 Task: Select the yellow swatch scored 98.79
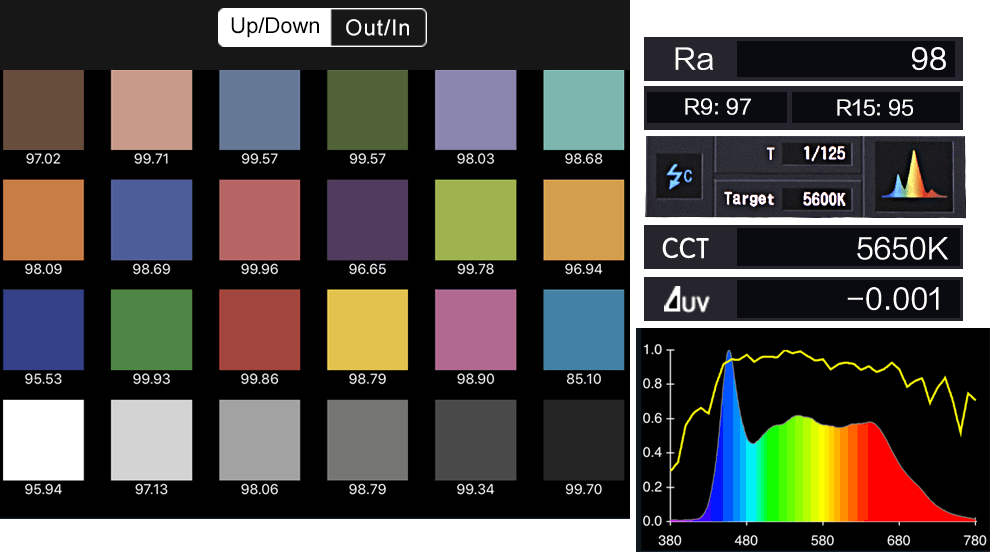pos(367,330)
